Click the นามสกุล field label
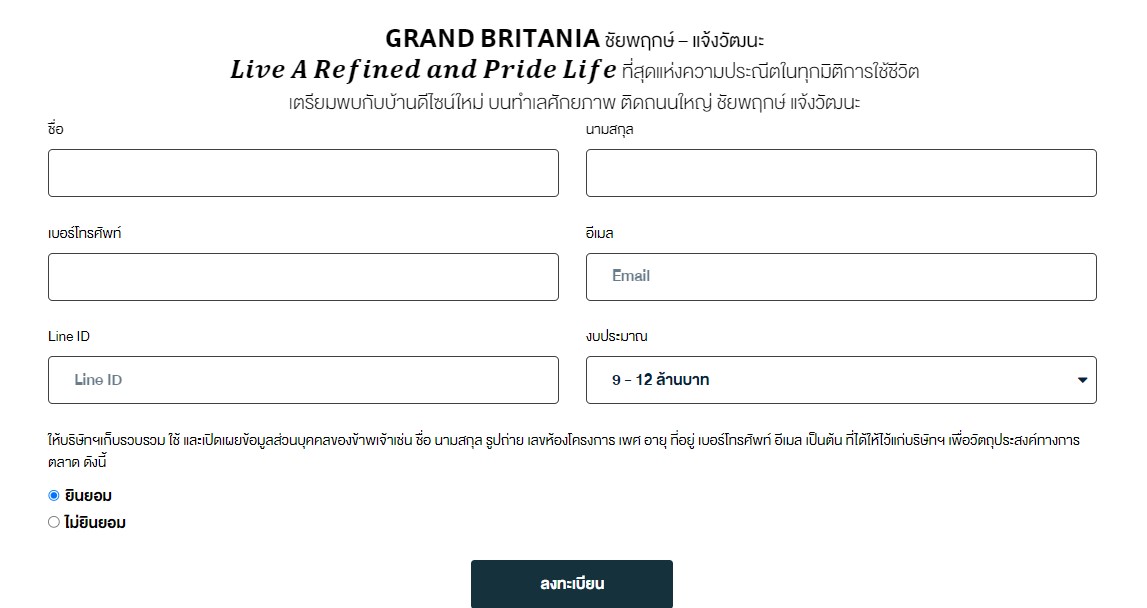This screenshot has height=608, width=1147. click(609, 130)
